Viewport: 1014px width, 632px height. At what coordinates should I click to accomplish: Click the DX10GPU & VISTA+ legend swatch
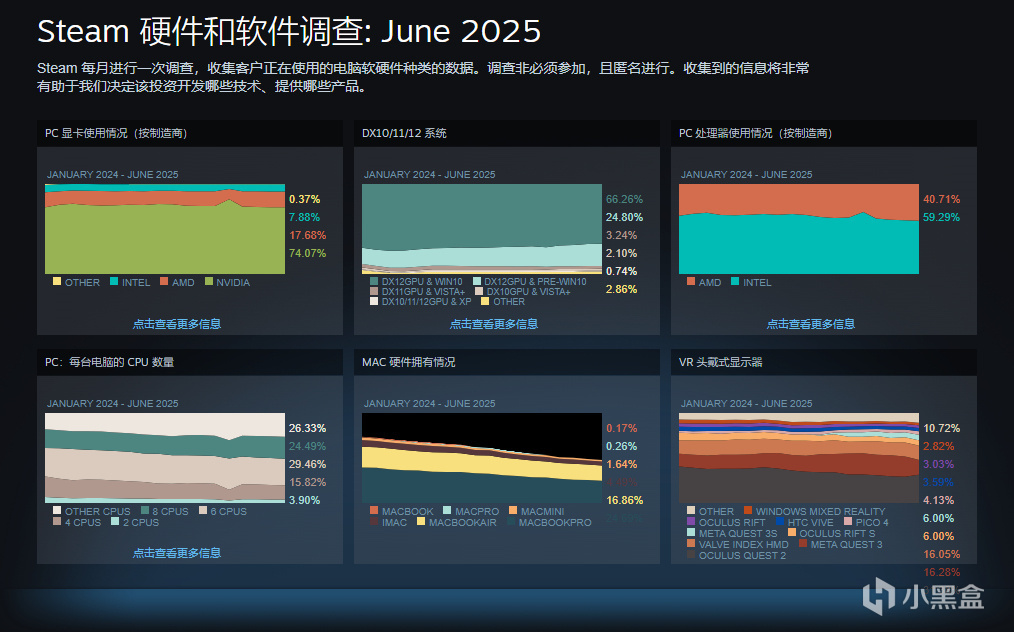point(479,291)
